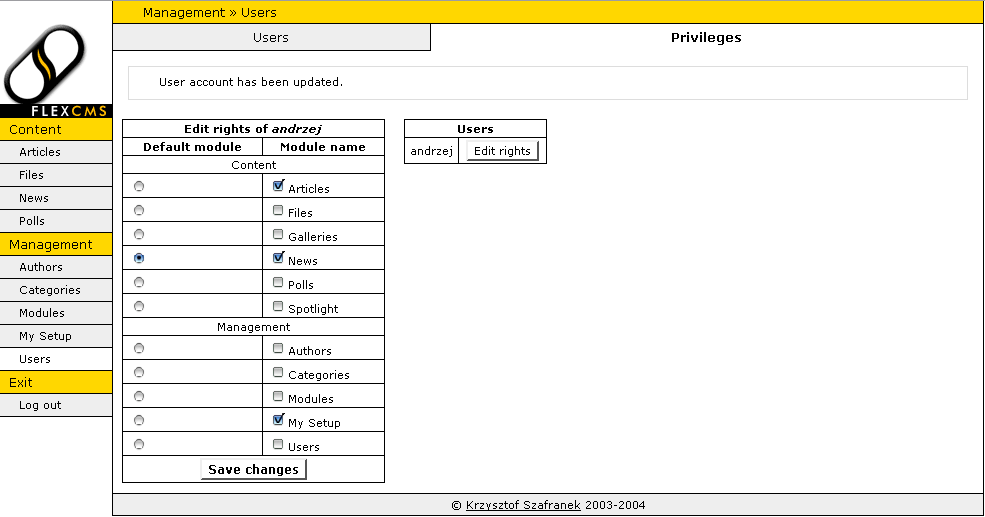
Task: Click the Management sidebar section header
Action: 56,244
